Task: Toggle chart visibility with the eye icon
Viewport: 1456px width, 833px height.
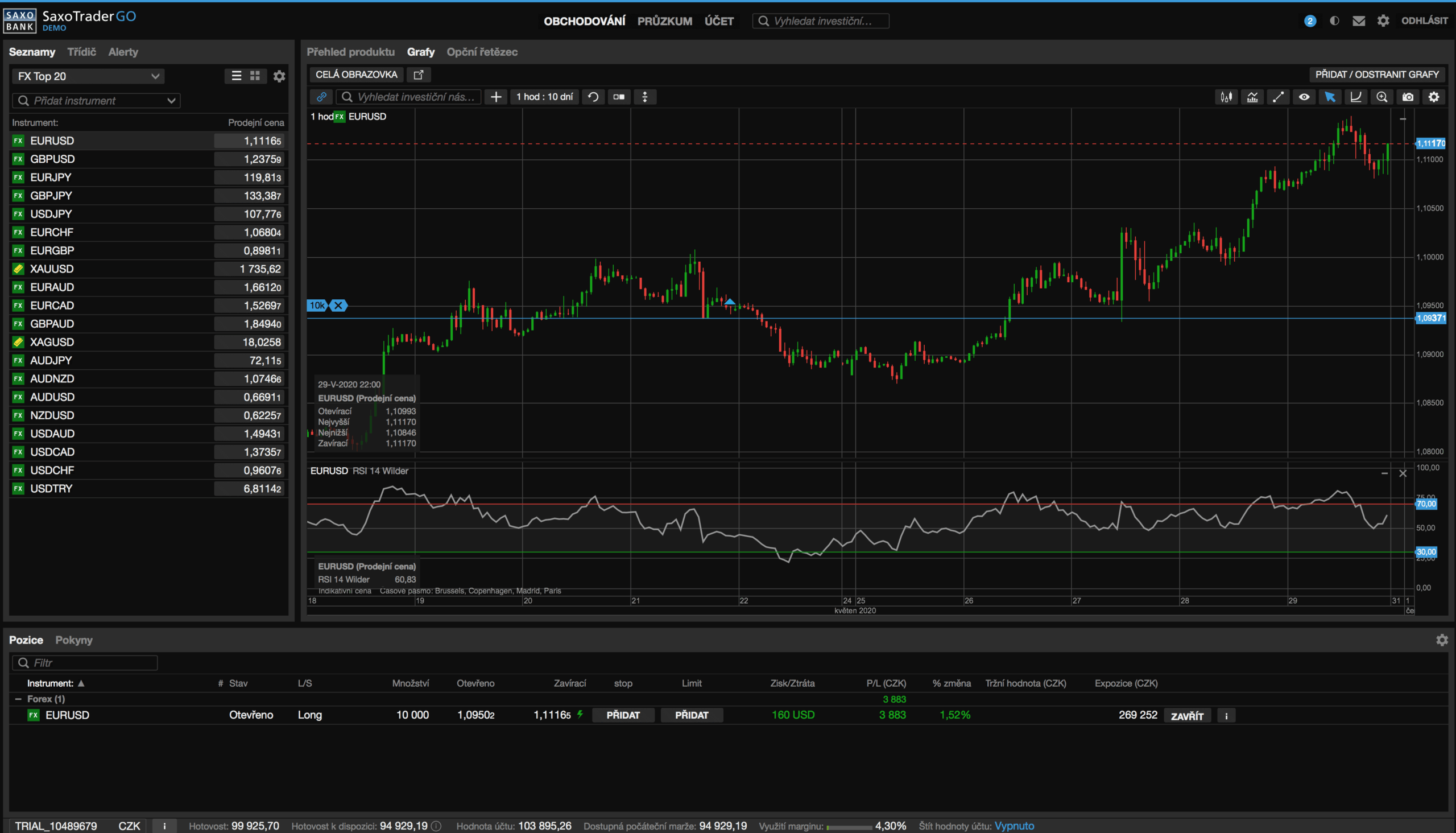Action: (1304, 97)
